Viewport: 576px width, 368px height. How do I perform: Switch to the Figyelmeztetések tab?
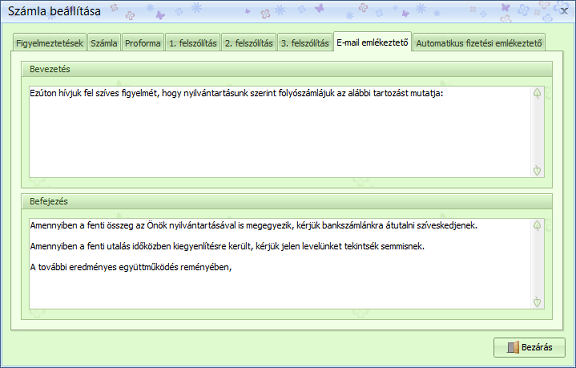50,43
